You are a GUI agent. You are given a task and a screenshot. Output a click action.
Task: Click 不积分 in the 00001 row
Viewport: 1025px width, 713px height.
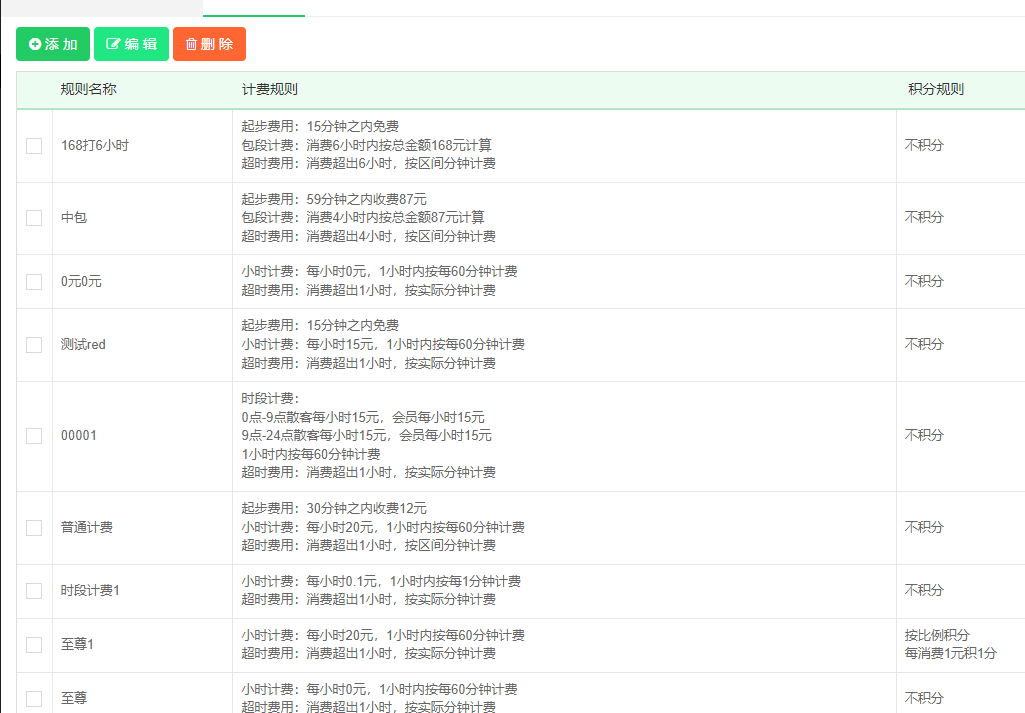pyautogui.click(x=924, y=435)
